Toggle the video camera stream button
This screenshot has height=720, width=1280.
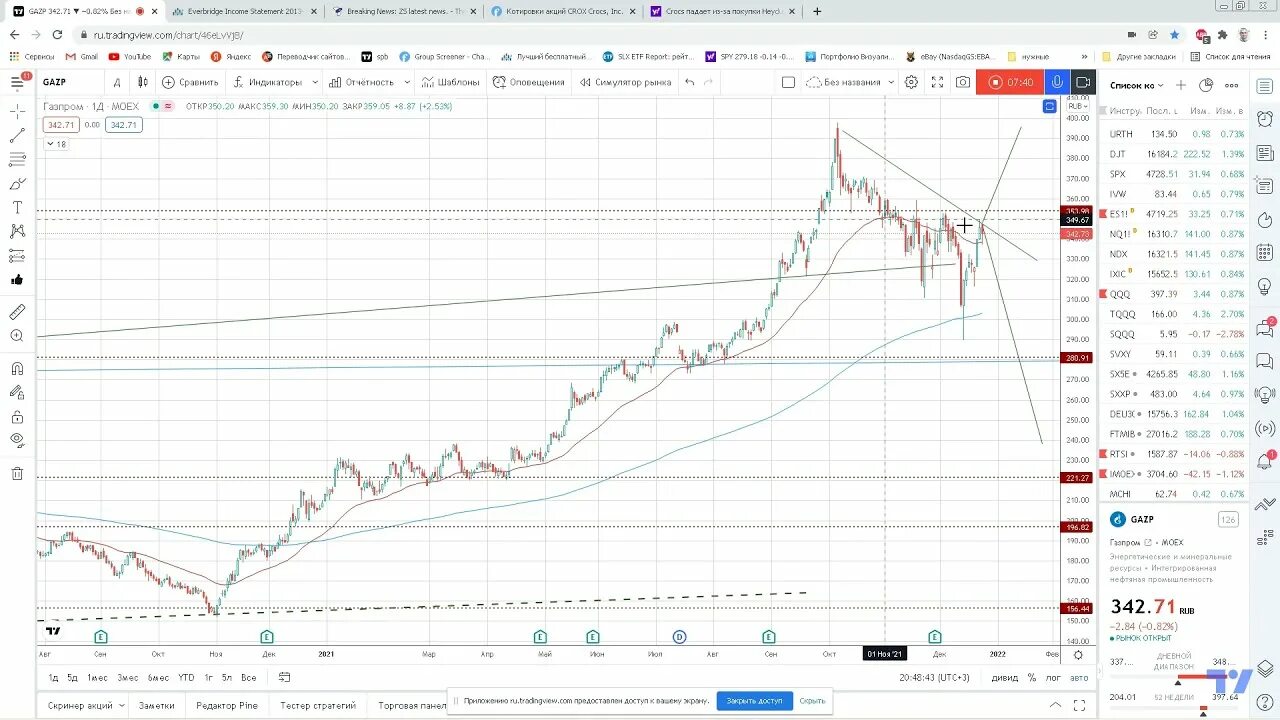pyautogui.click(x=1083, y=82)
